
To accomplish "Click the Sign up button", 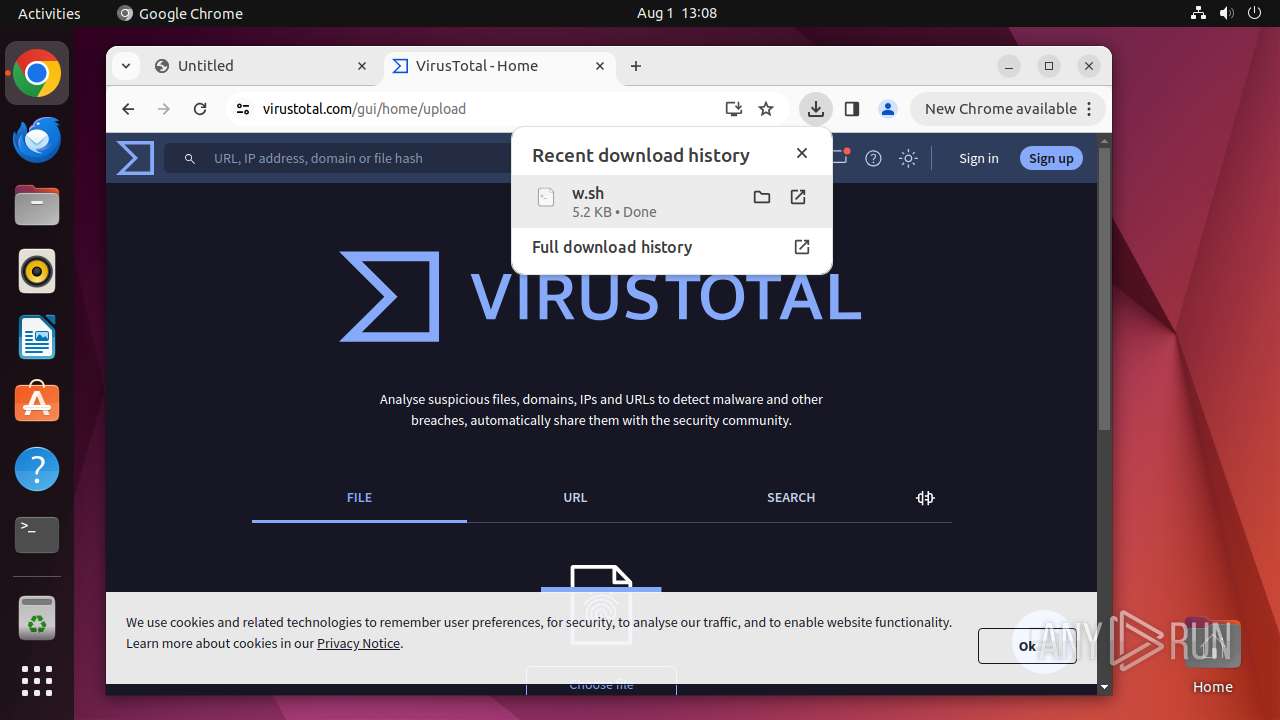I will [1051, 158].
